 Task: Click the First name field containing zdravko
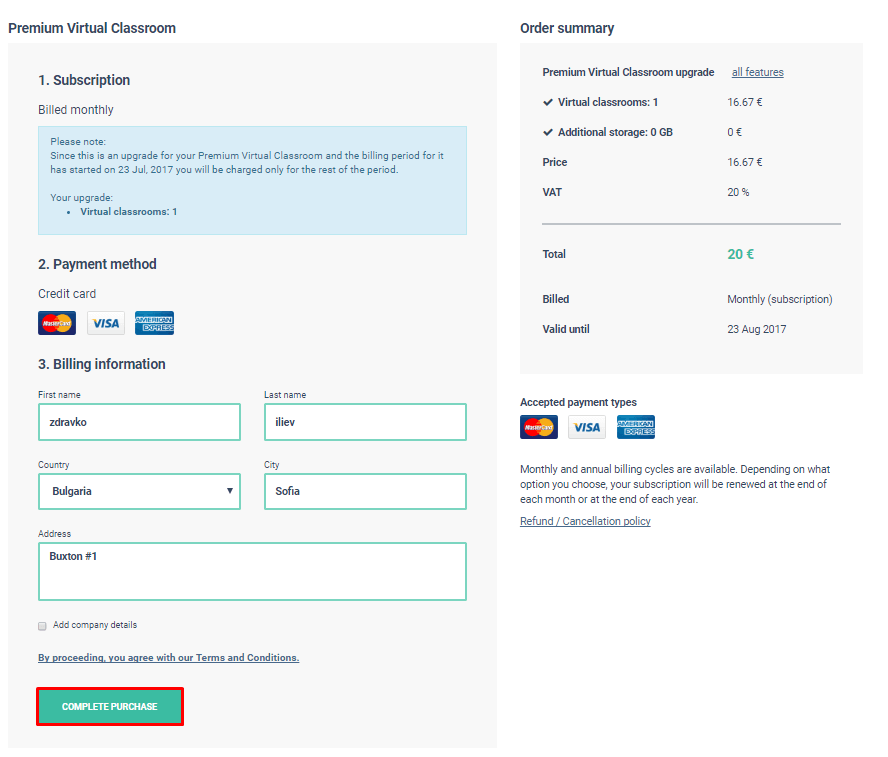139,422
